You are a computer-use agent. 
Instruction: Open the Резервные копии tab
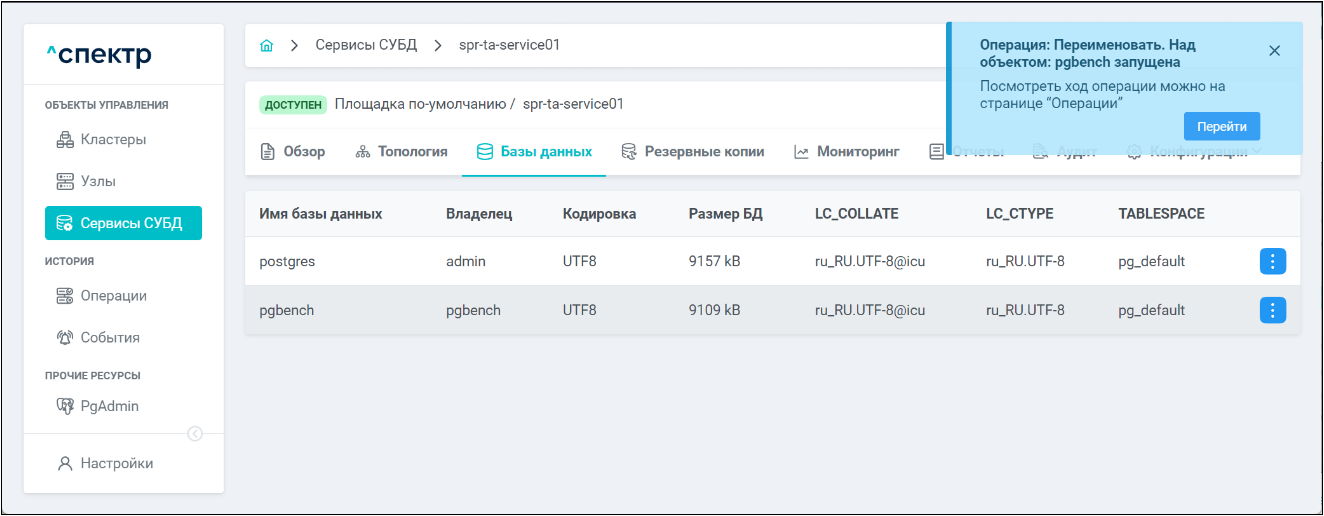pyautogui.click(x=692, y=152)
